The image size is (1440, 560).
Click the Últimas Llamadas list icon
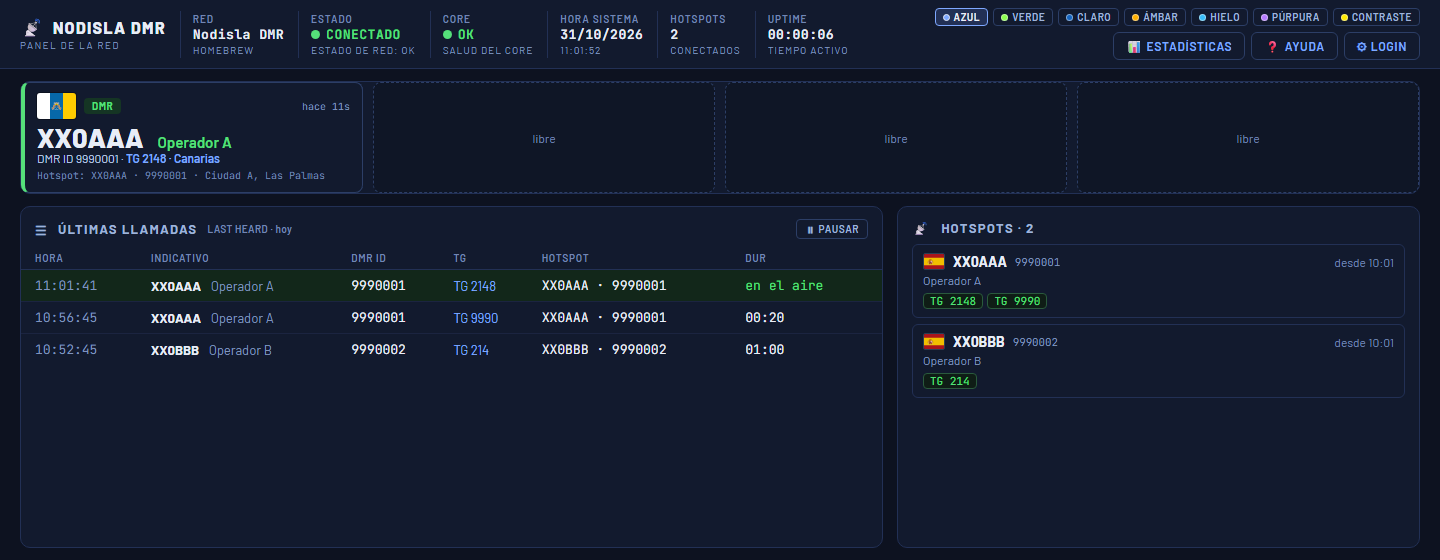[41, 230]
